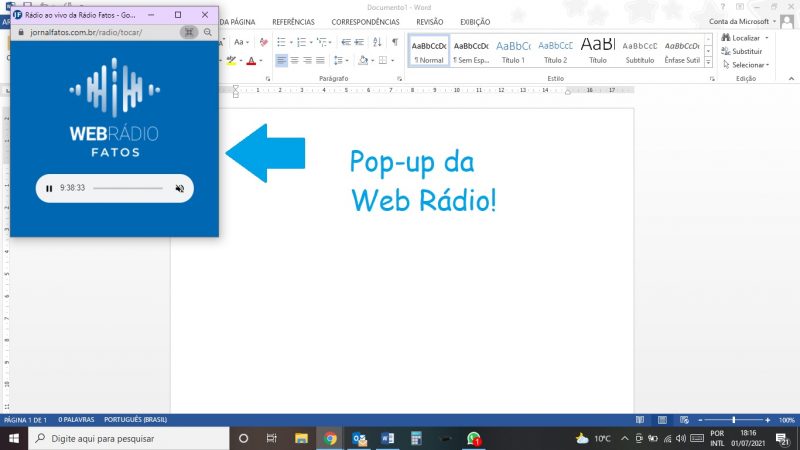Open the shading color dropdown arrow
This screenshot has height=450, width=800.
[372, 61]
